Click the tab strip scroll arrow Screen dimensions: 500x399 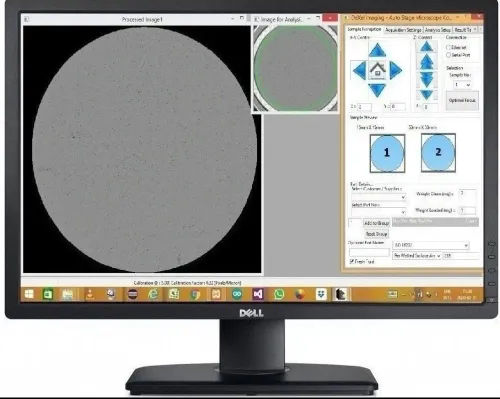pyautogui.click(x=475, y=30)
